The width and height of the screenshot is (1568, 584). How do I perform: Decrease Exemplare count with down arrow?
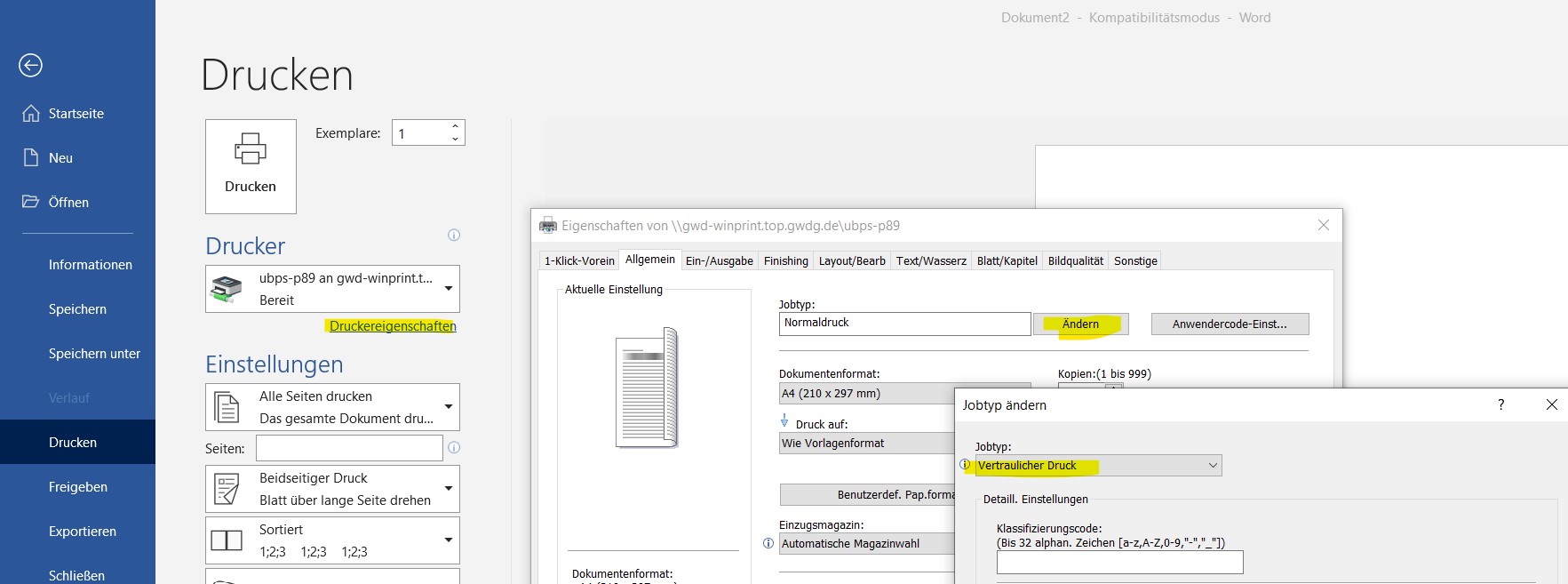456,140
